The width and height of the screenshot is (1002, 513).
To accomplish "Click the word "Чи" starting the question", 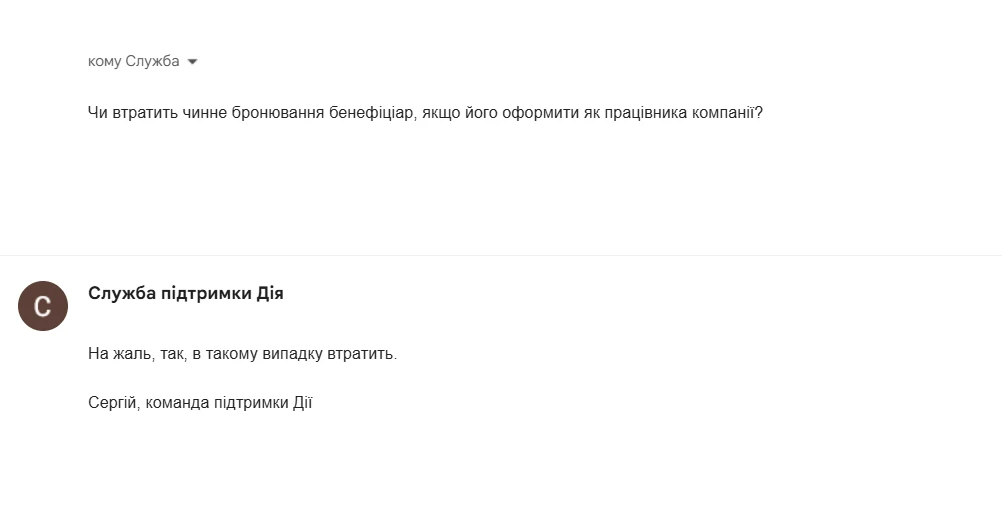I will point(98,113).
